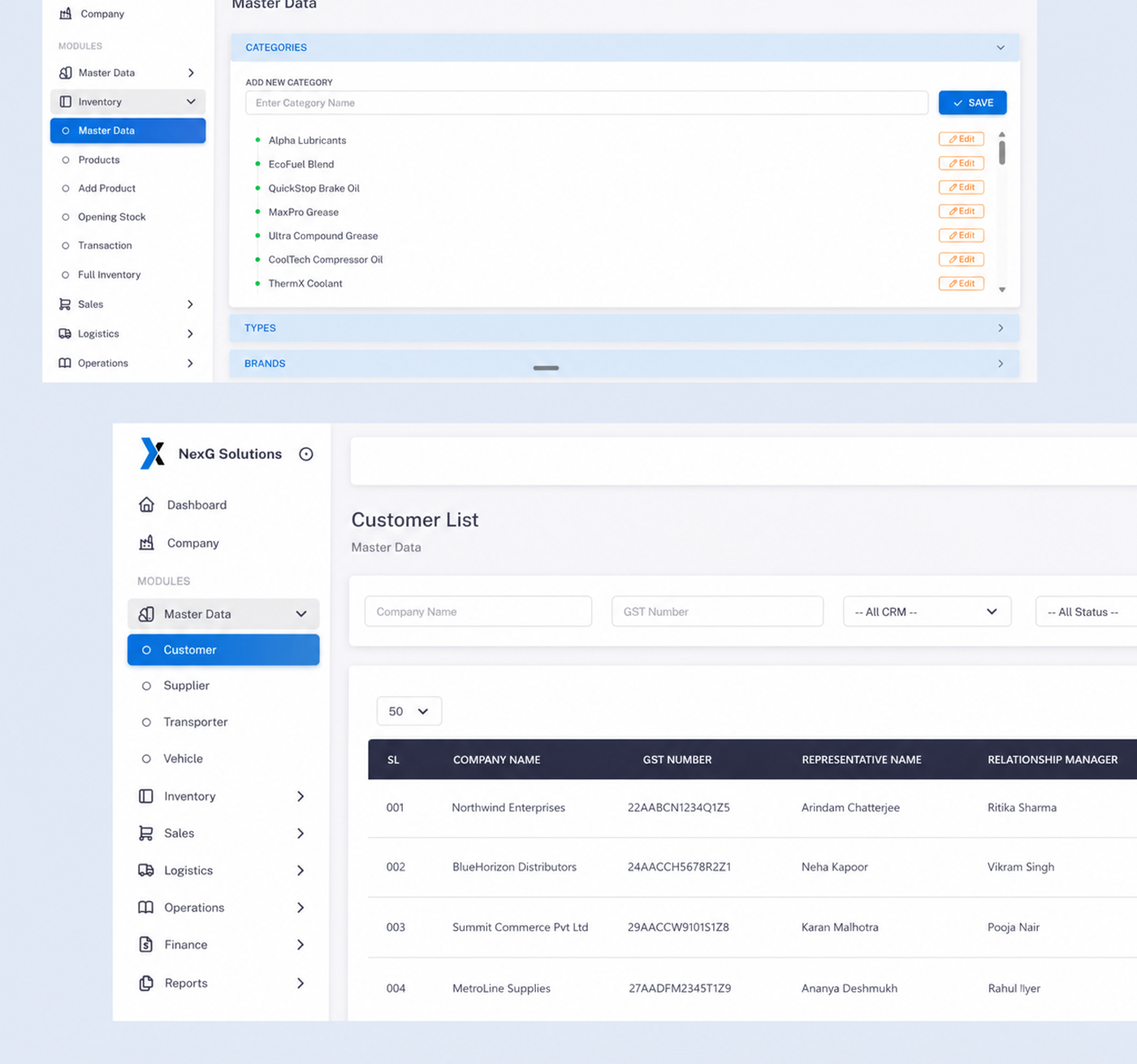Click the Sales cart icon in lower sidebar
Screen dimensions: 1137x1064
tap(146, 833)
